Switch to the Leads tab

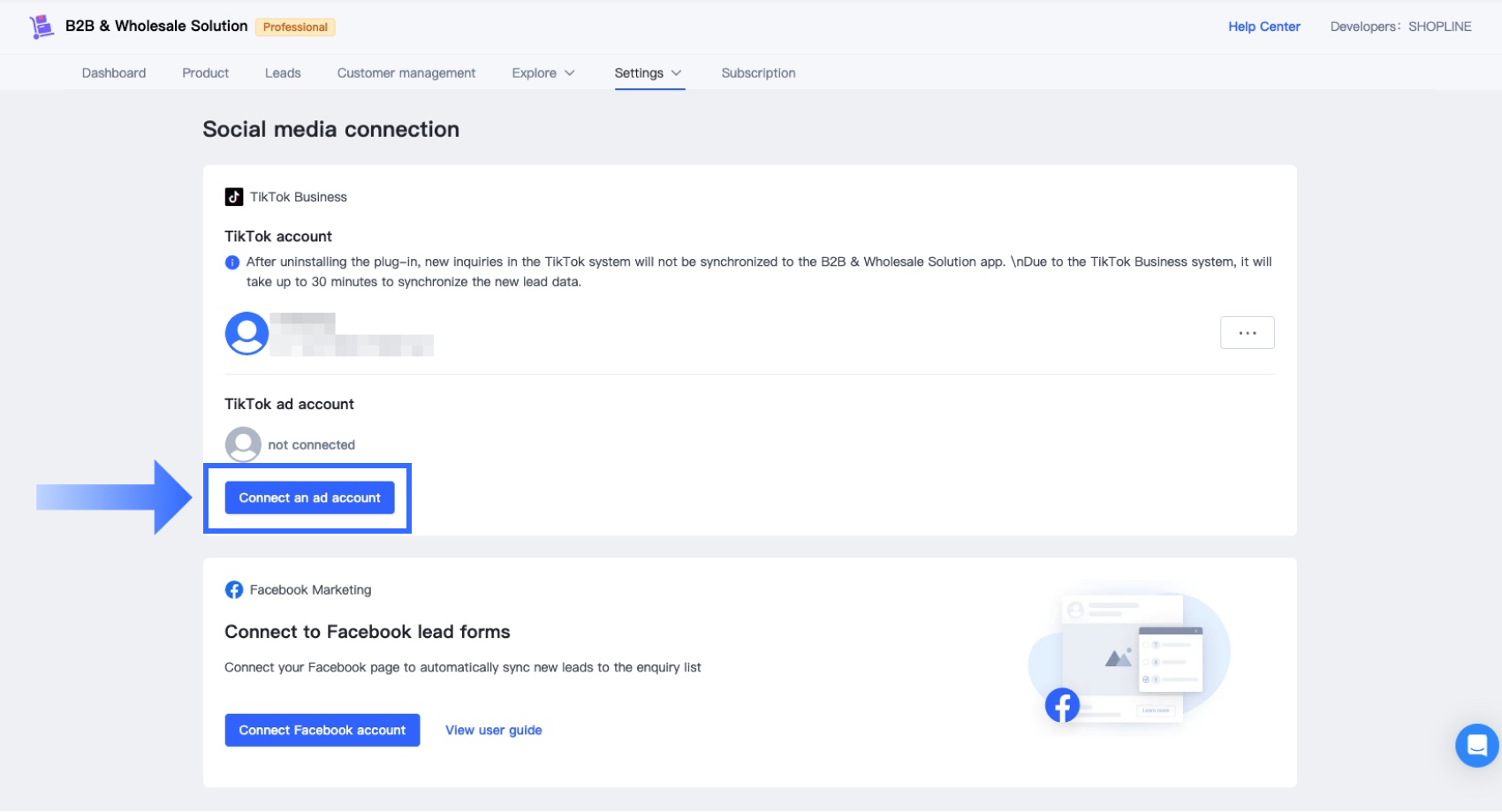coord(283,73)
